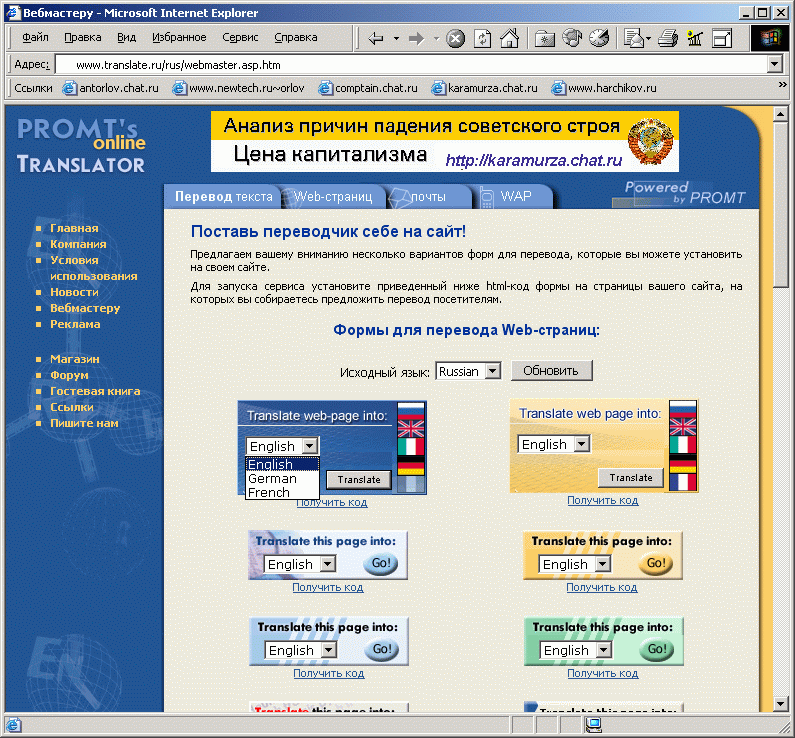Click the Обновить button
795x738 pixels.
click(x=551, y=371)
